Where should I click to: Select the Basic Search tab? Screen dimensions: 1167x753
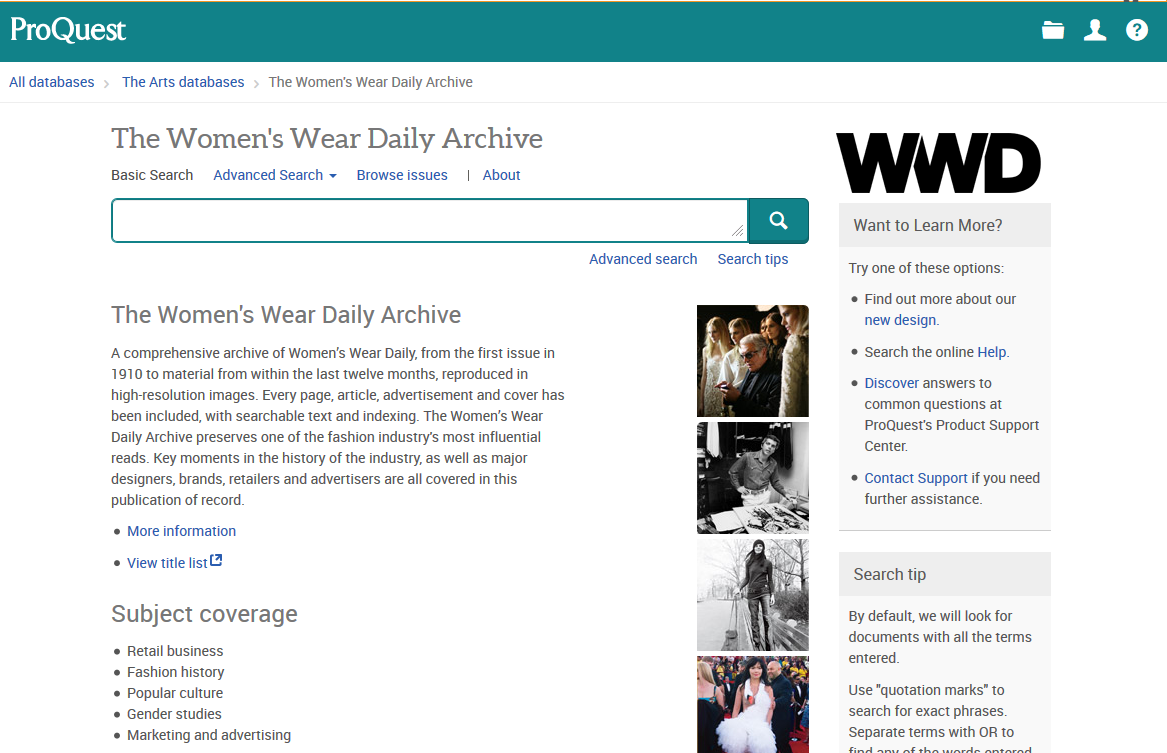(x=152, y=175)
